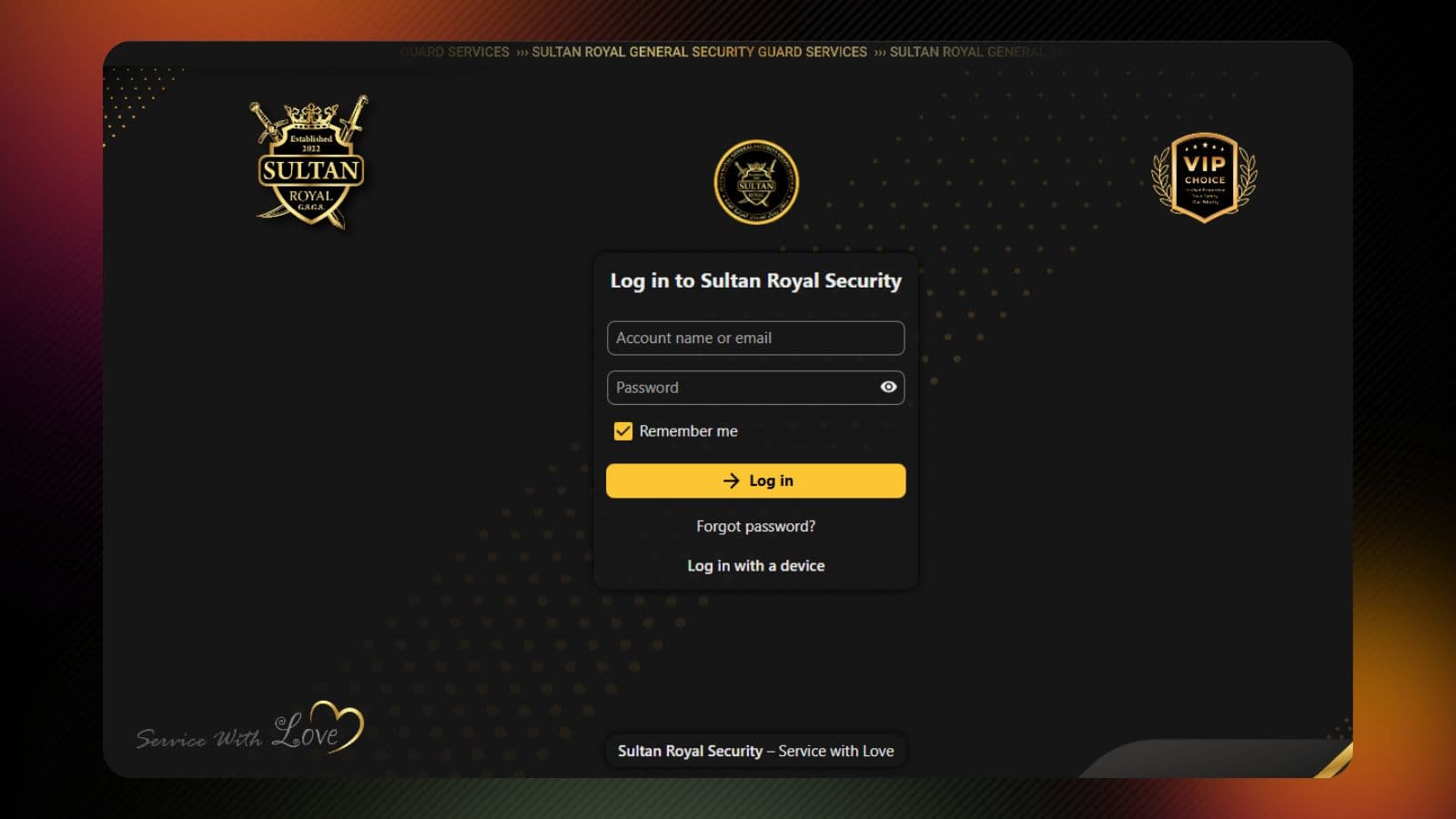This screenshot has width=1456, height=819.
Task: Click the arrow icon inside the Log in button
Action: pyautogui.click(x=731, y=480)
